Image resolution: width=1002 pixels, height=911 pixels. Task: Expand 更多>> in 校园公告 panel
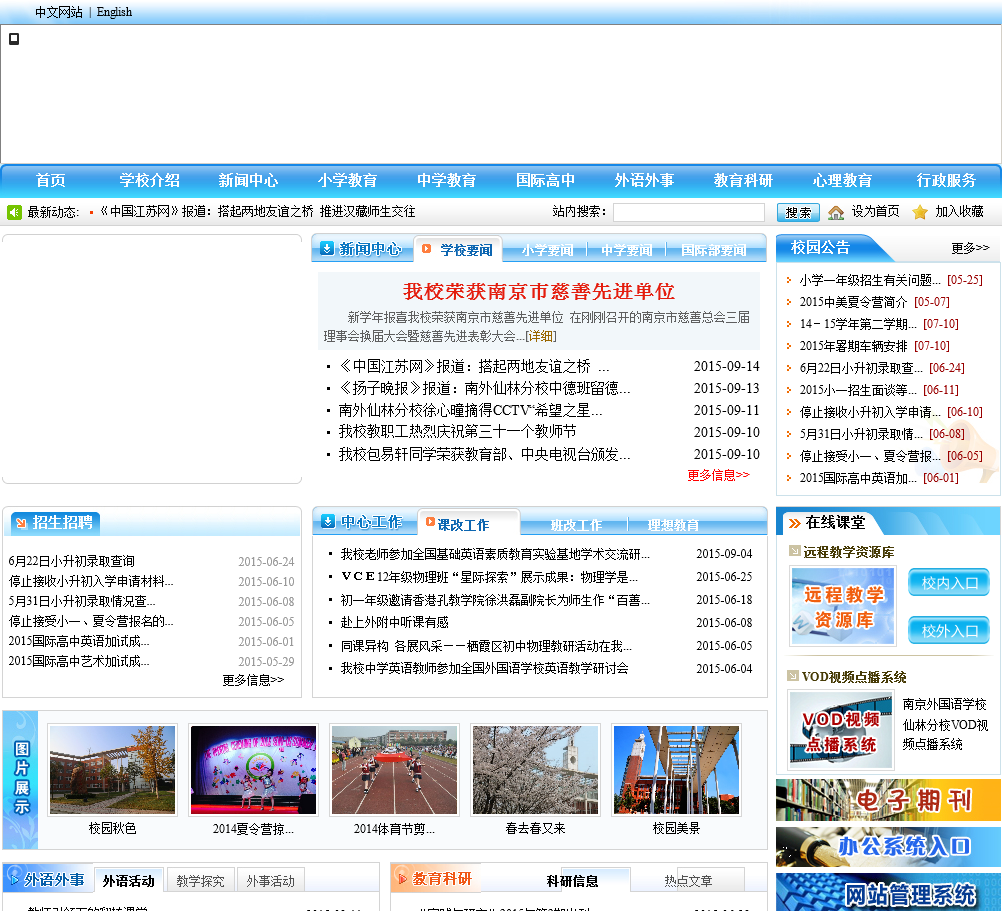(x=970, y=248)
